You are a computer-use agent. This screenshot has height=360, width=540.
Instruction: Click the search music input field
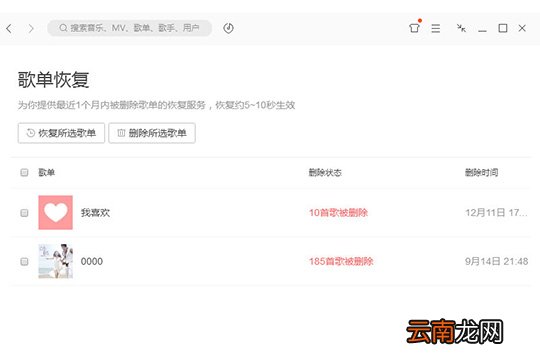[129, 28]
